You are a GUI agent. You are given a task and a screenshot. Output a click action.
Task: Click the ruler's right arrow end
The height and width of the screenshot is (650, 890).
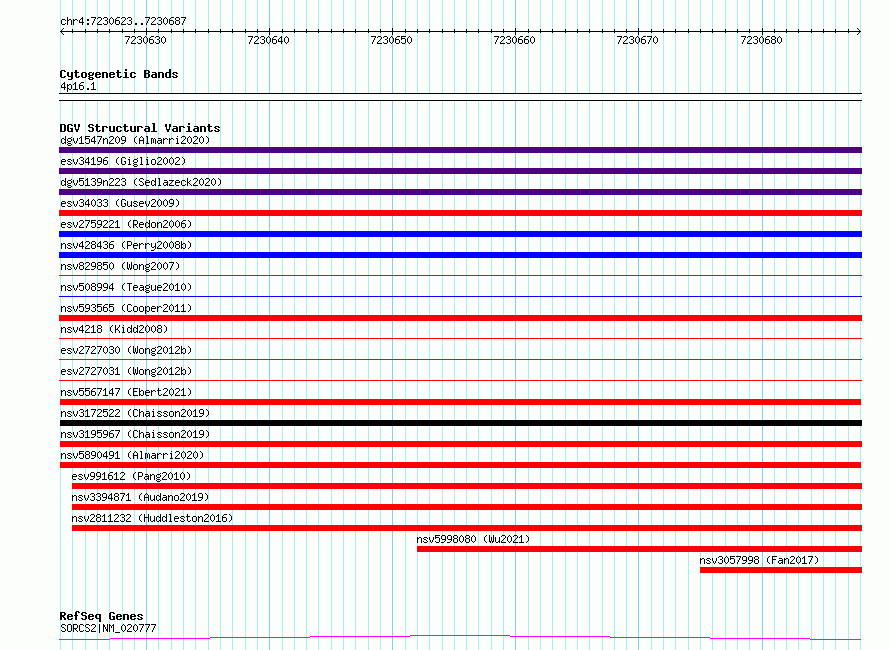coord(859,32)
